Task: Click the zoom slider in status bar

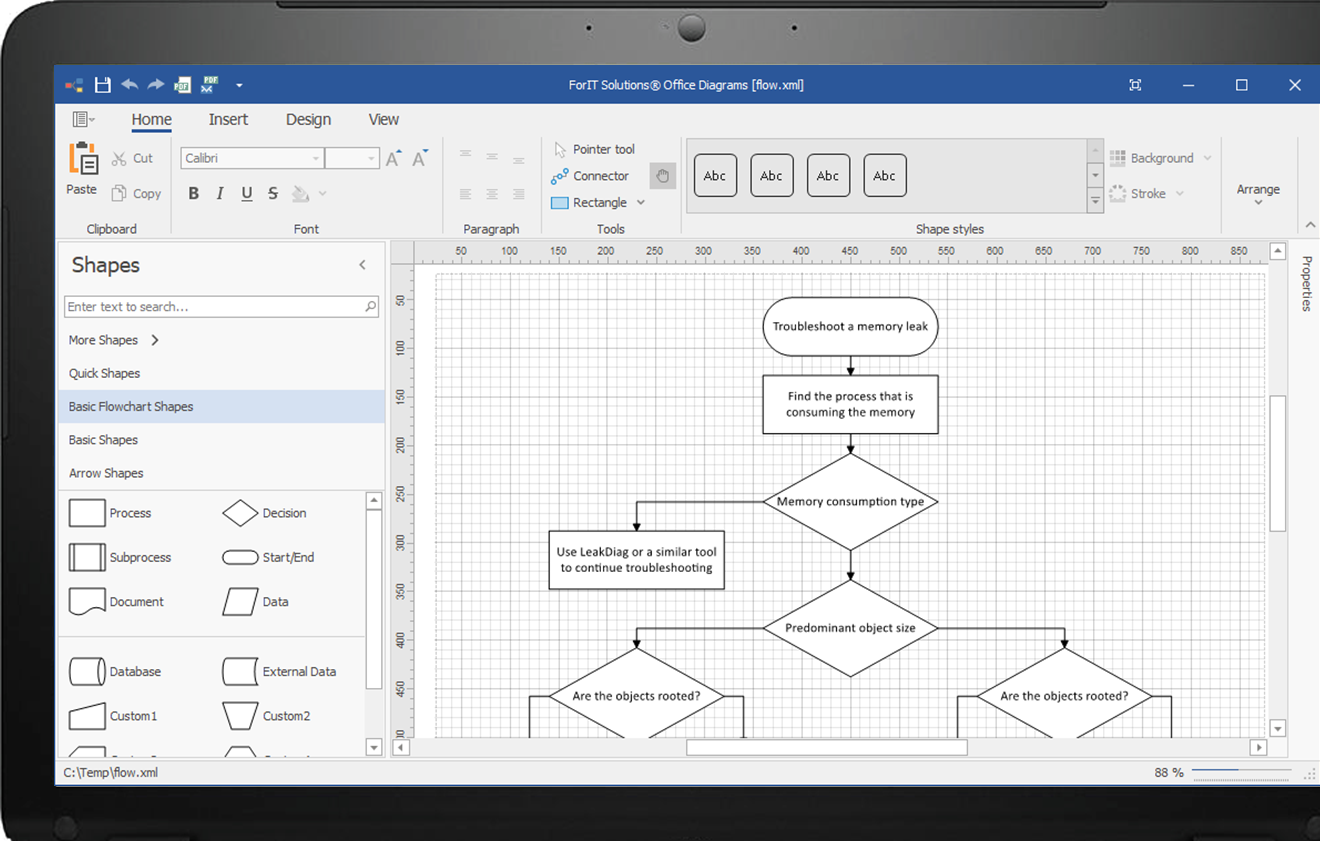Action: click(x=1240, y=772)
